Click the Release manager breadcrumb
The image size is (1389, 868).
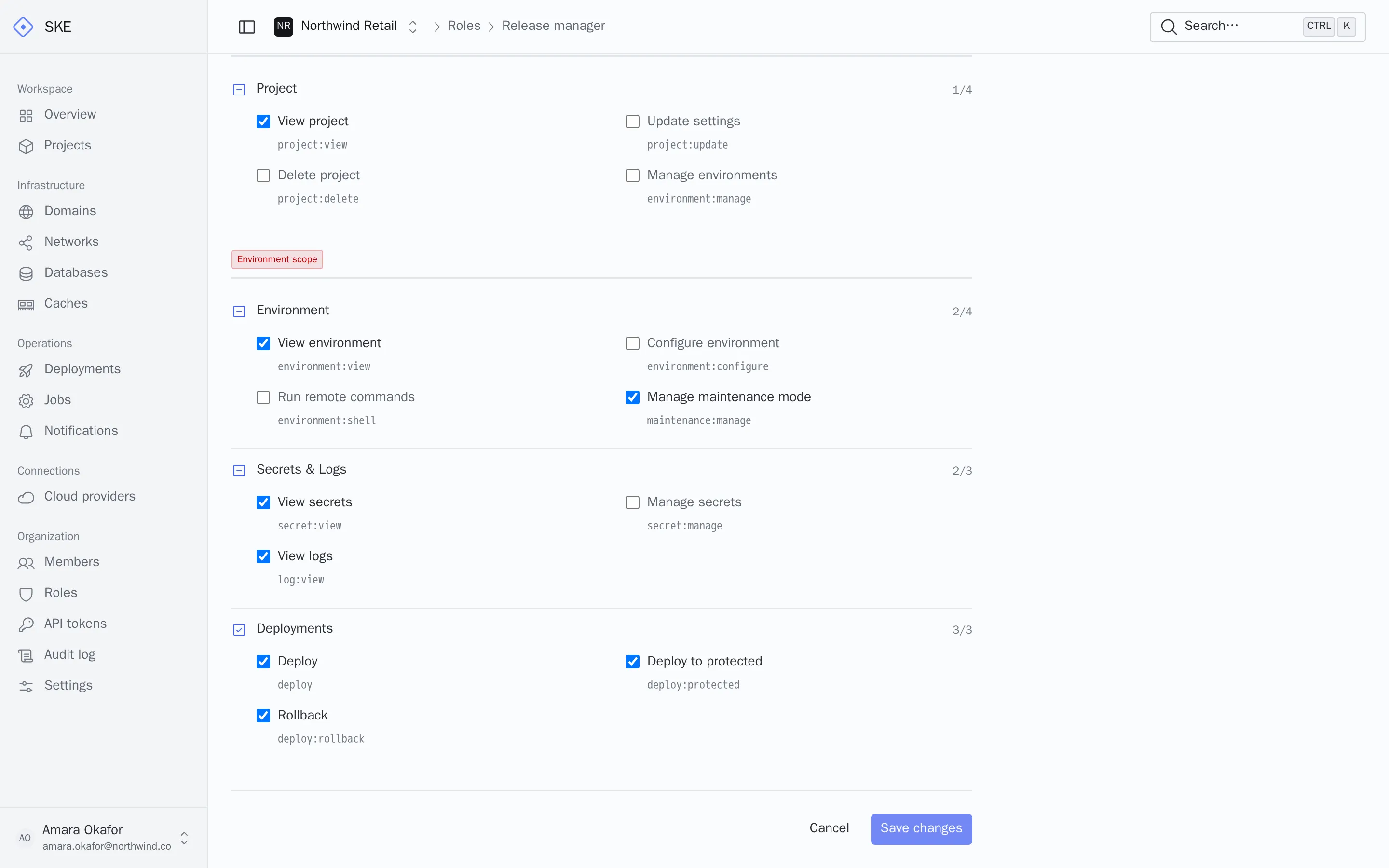553,26
